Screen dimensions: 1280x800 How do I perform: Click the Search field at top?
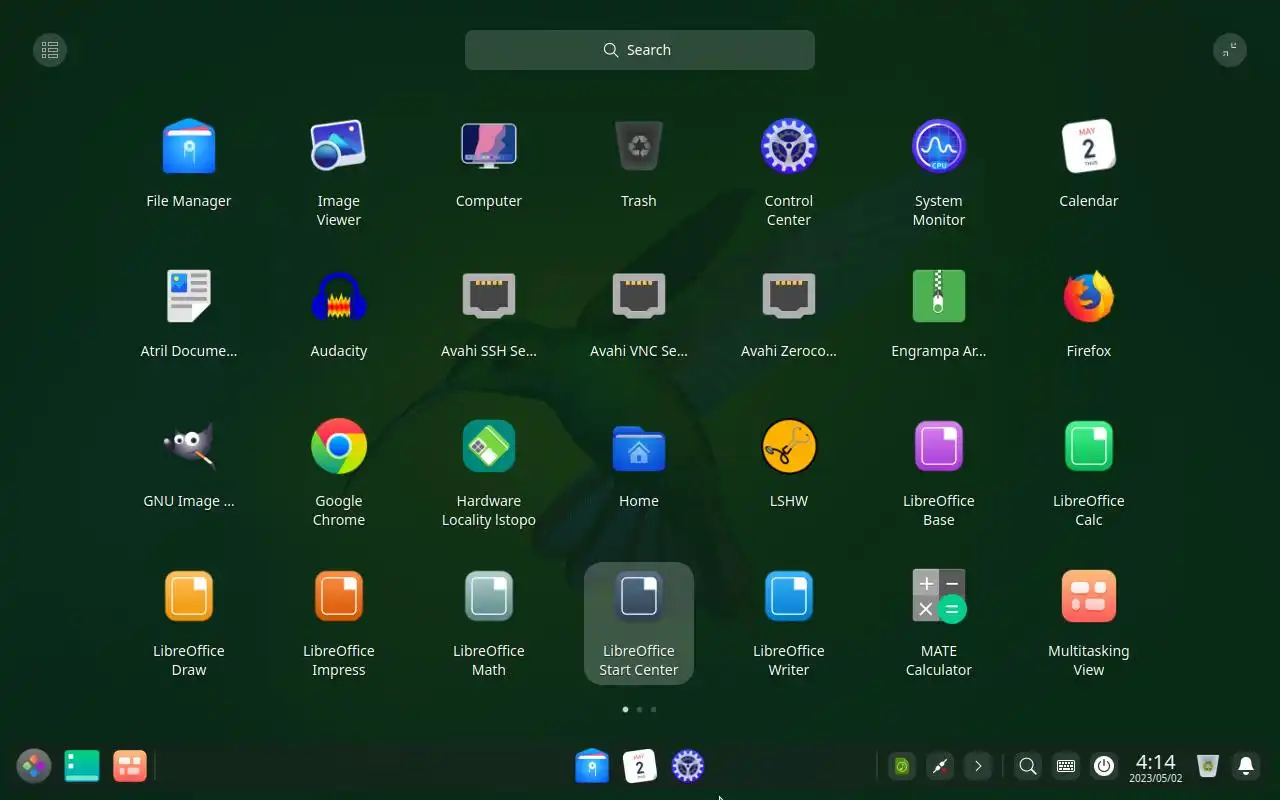[640, 50]
